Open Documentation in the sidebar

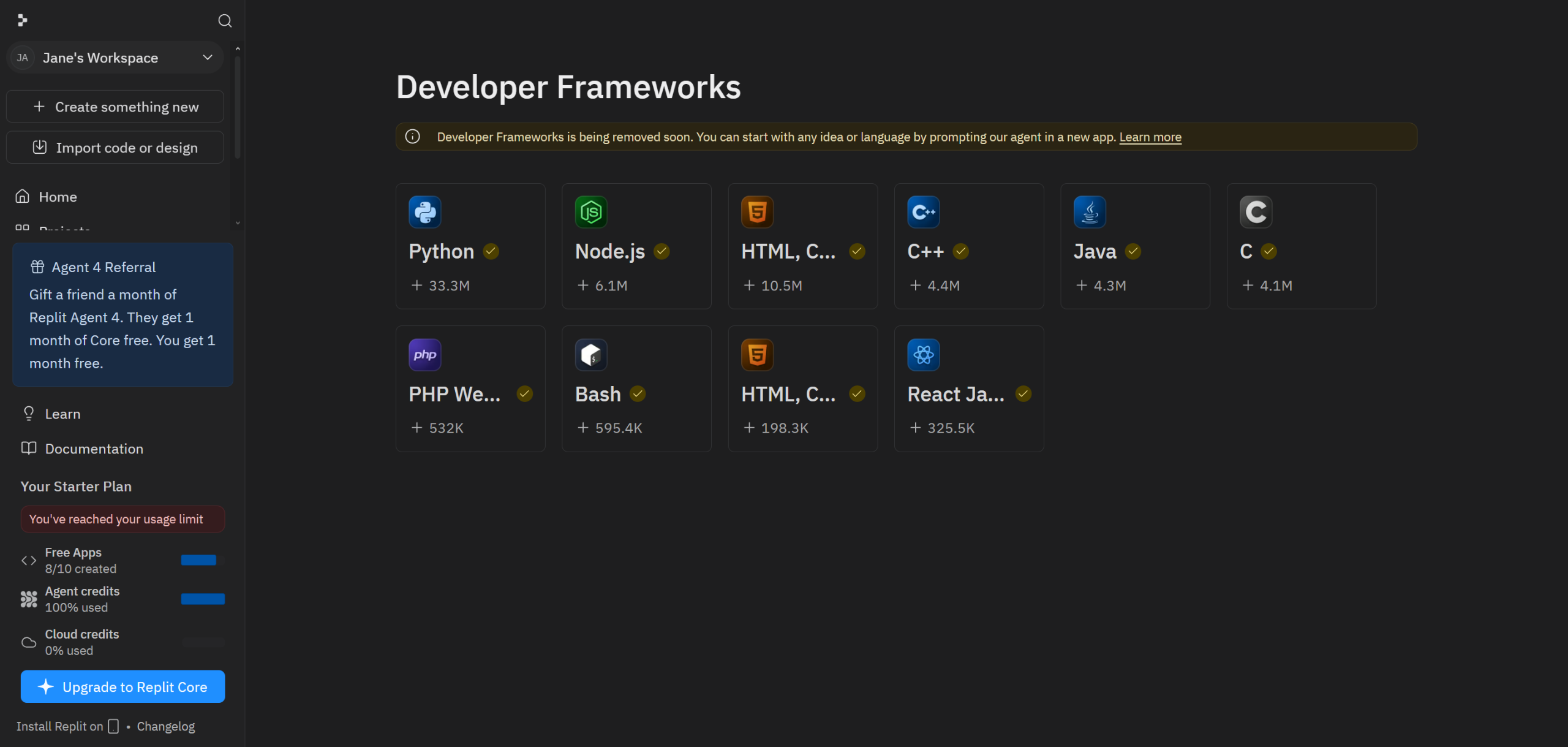coord(94,449)
